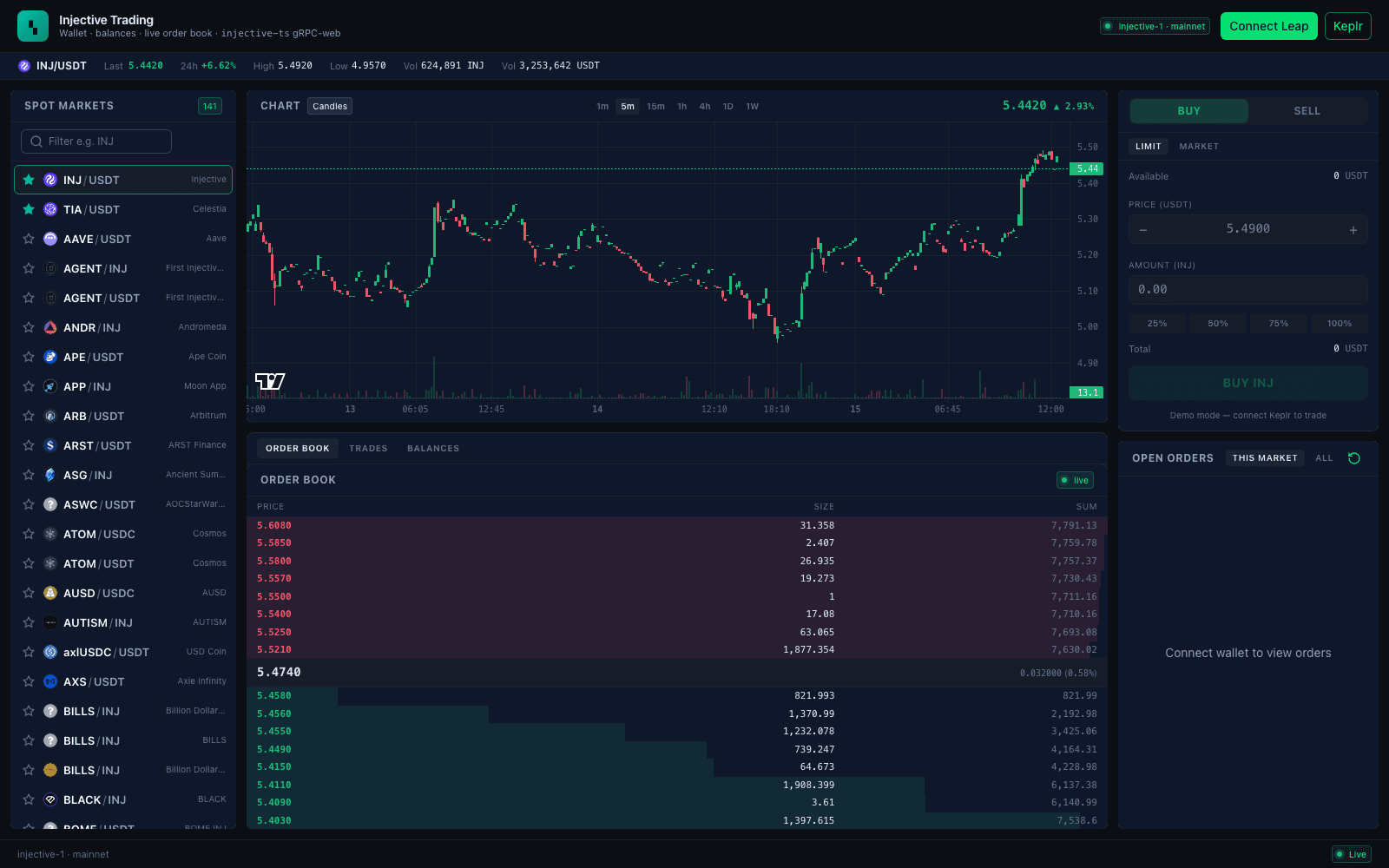
Task: Click the TIA Celestia token icon
Action: 50,209
